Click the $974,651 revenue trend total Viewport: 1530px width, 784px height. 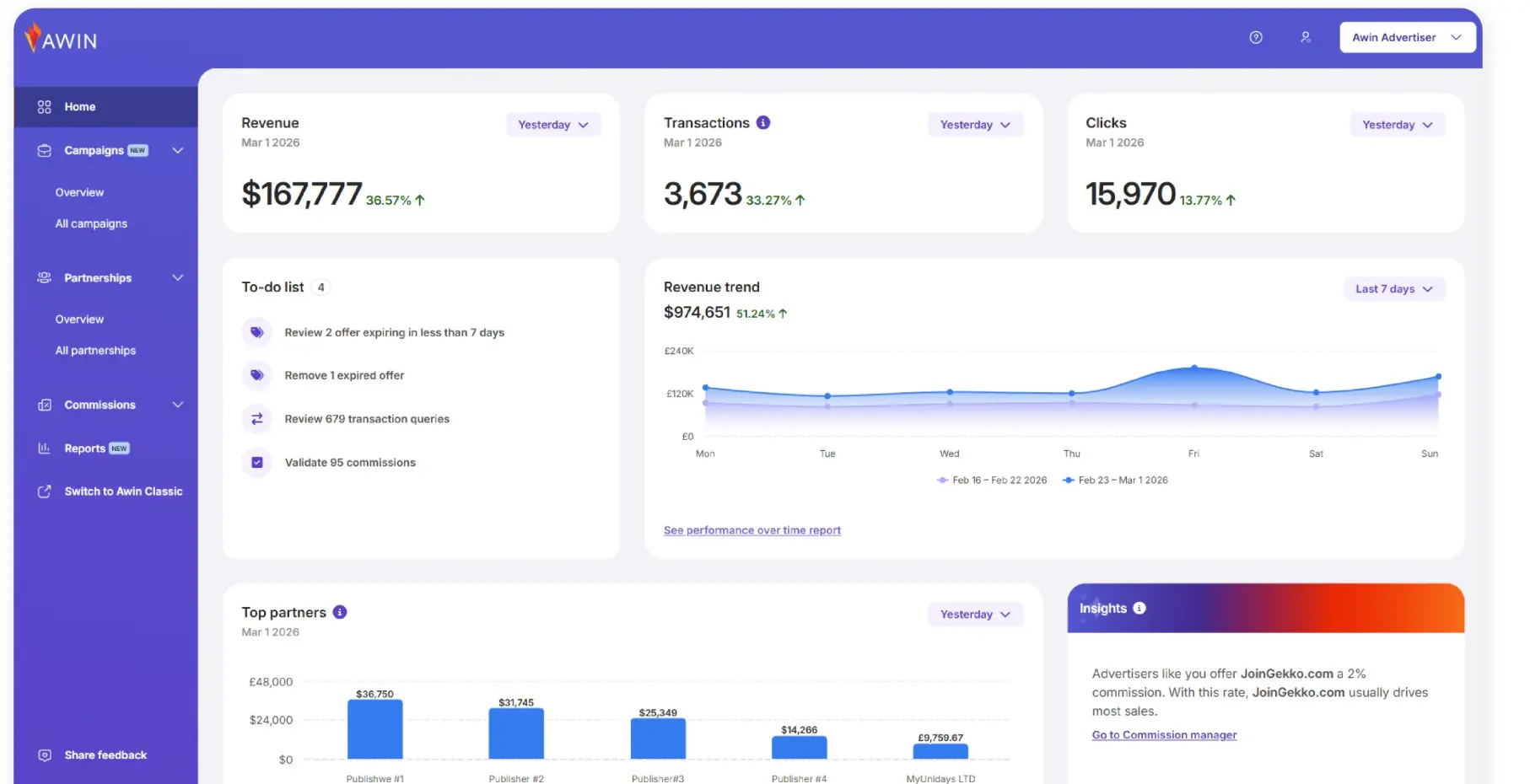tap(697, 313)
